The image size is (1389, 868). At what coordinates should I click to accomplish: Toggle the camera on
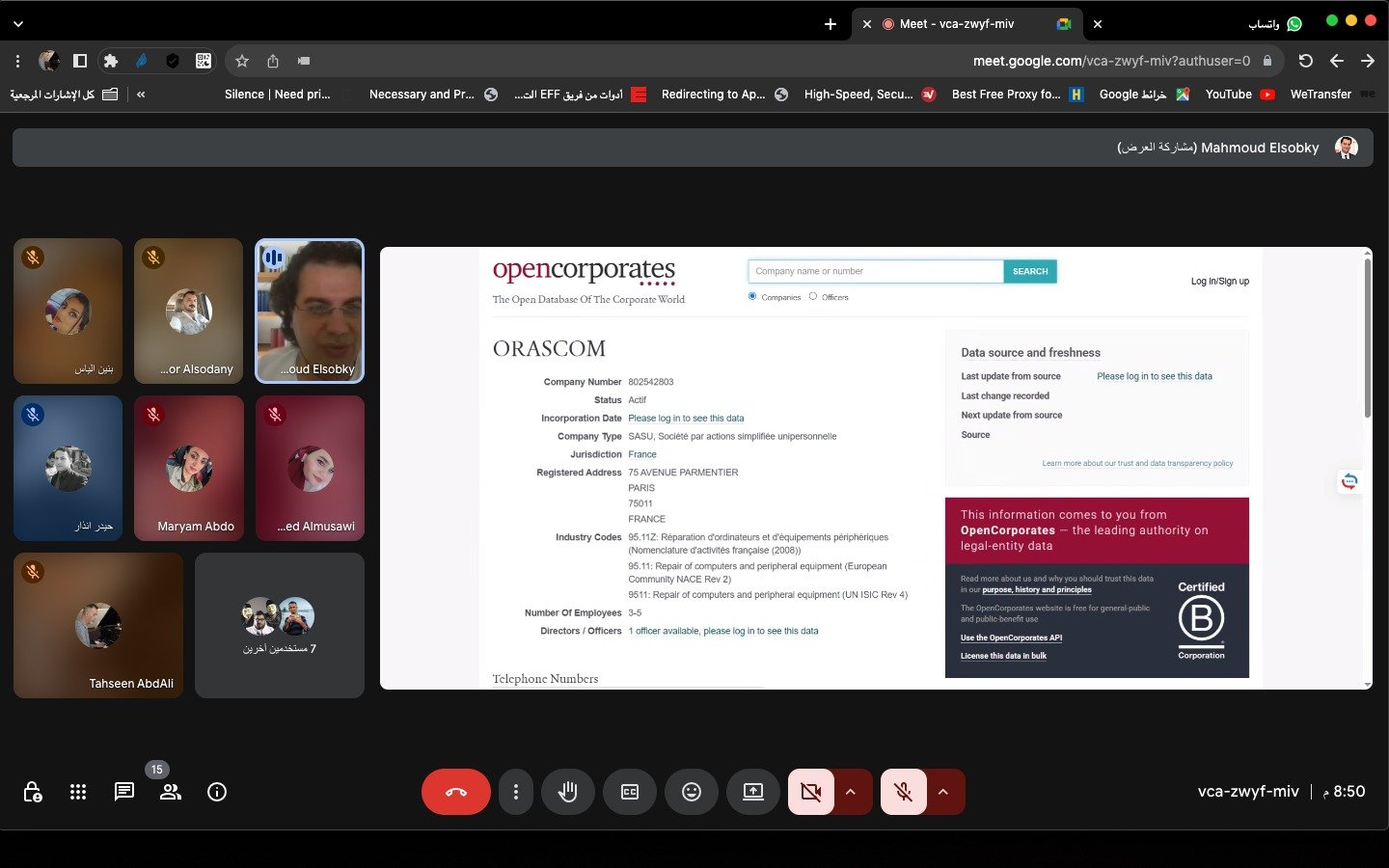(811, 792)
